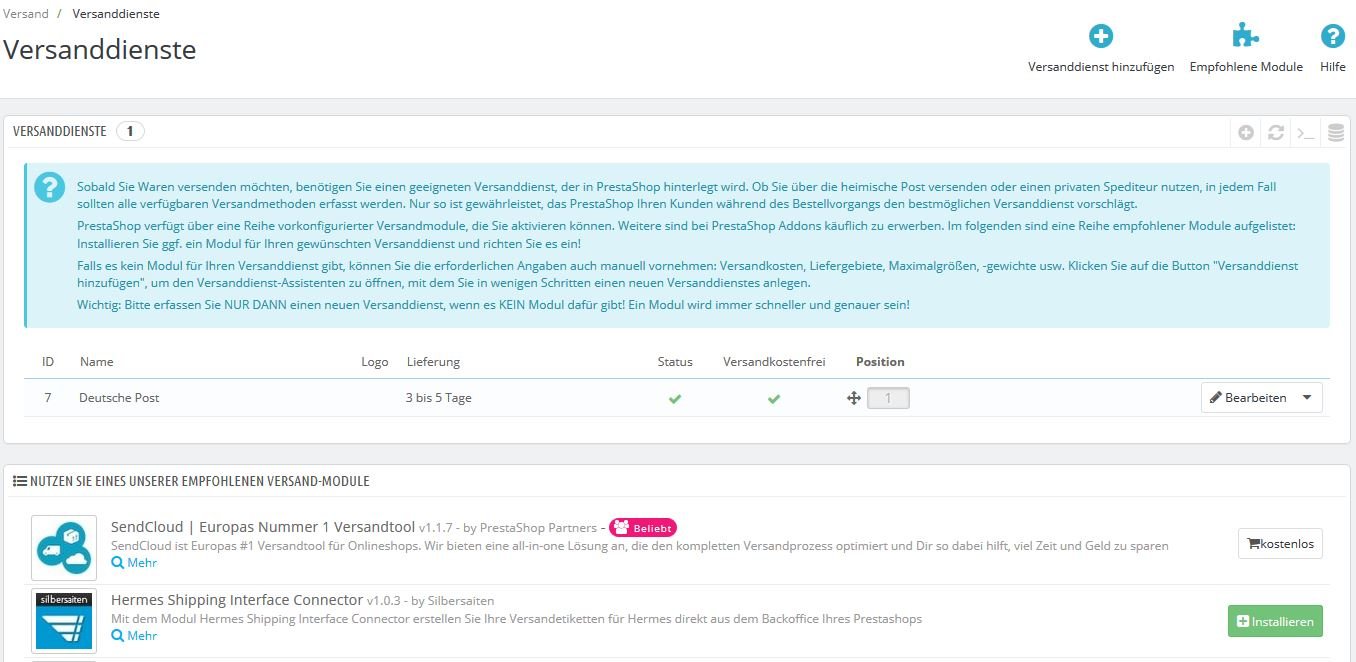Open SendCloud module title
Viewport: 1356px width, 662px height.
262,527
